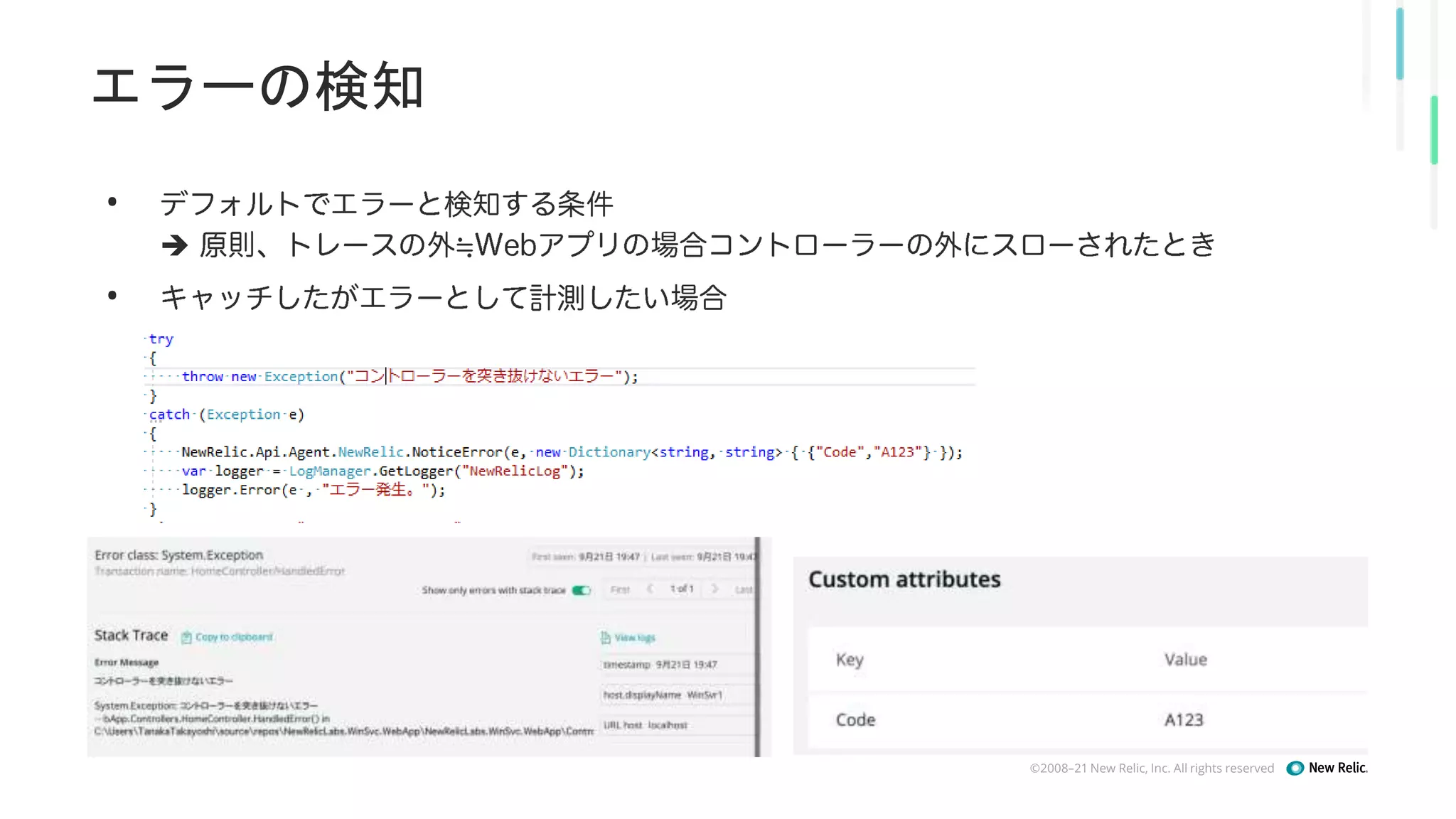Click the next error chevron
The image size is (1456, 819).
[x=714, y=589]
